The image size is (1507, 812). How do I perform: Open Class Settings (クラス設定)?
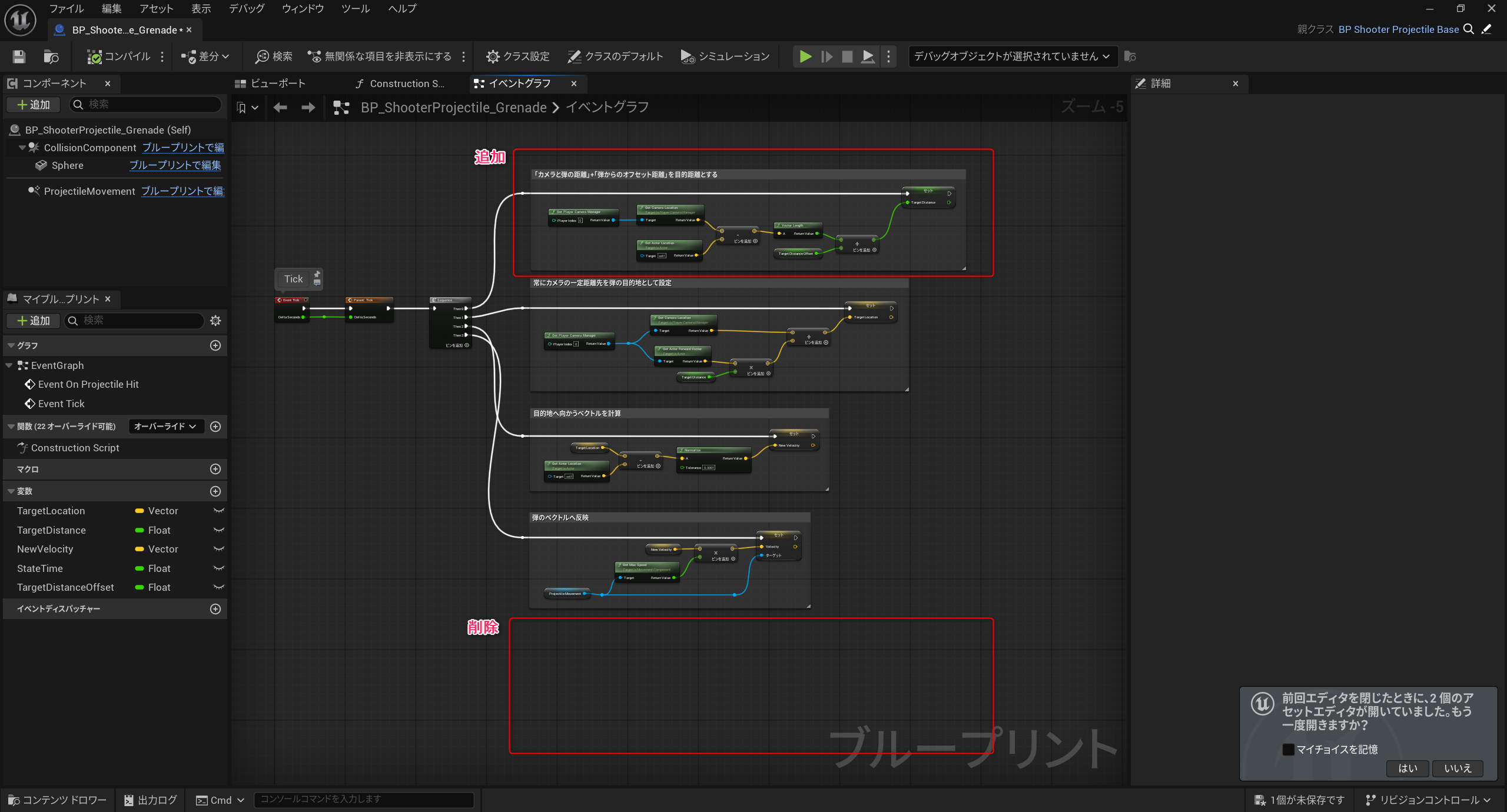point(517,56)
